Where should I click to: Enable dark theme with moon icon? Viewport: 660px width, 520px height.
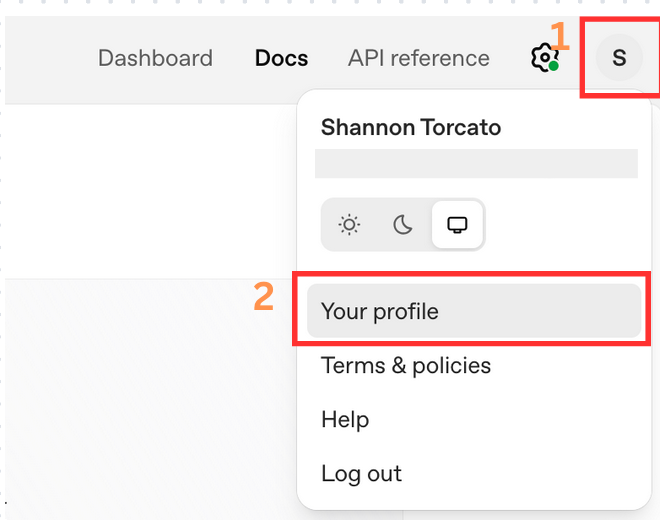(x=403, y=224)
